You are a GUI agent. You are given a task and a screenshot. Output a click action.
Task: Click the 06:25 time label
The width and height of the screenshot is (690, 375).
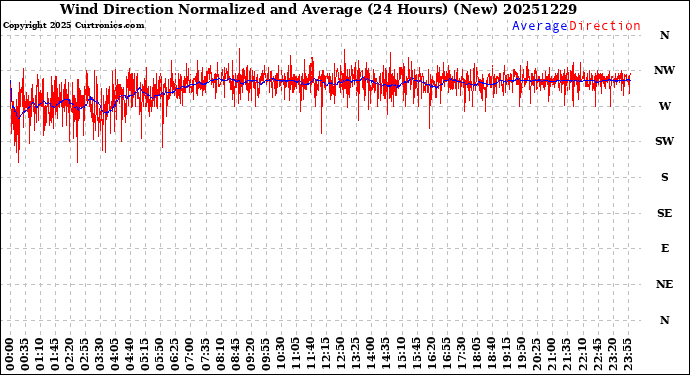pyautogui.click(x=174, y=354)
